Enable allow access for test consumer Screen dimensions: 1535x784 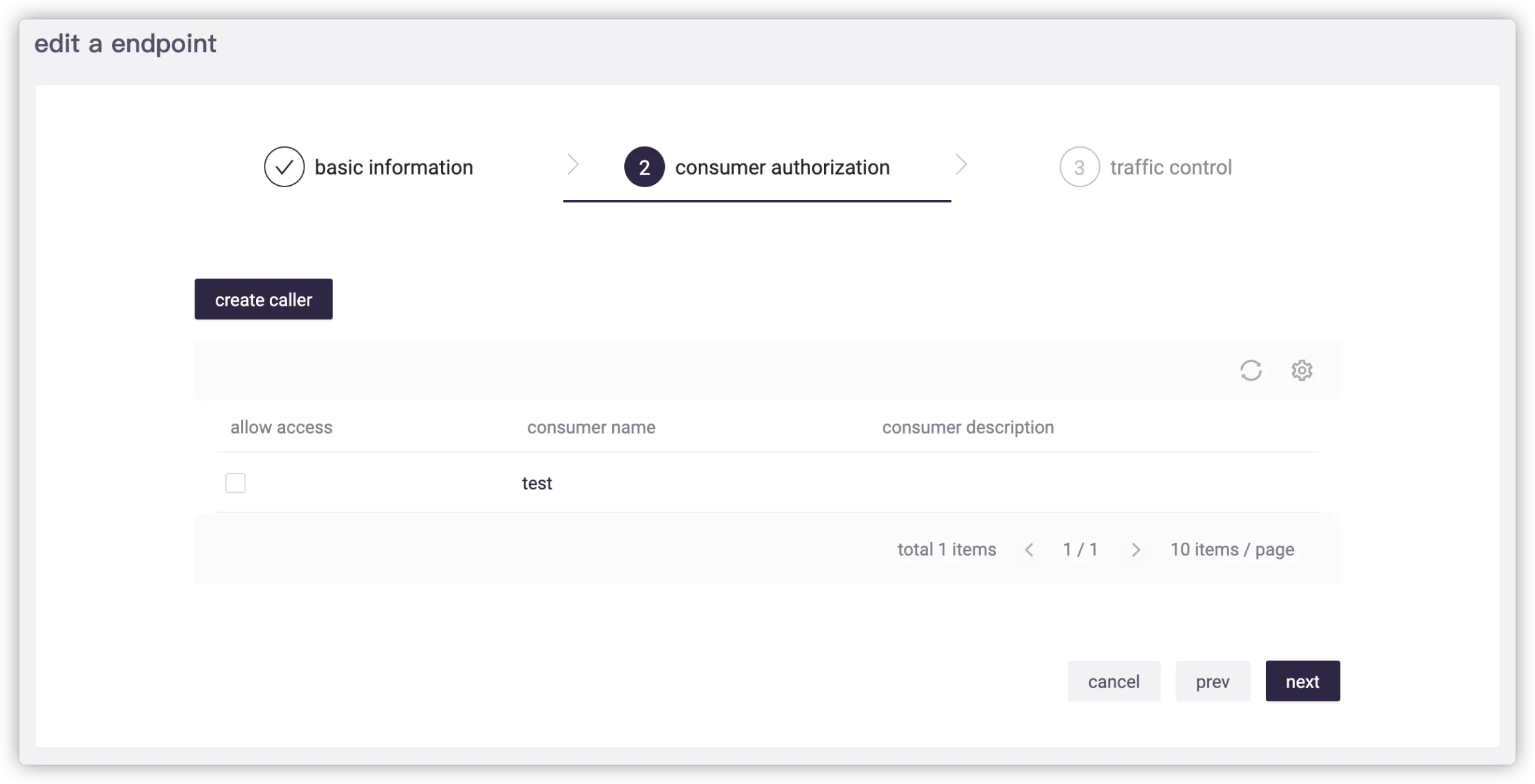(x=235, y=483)
